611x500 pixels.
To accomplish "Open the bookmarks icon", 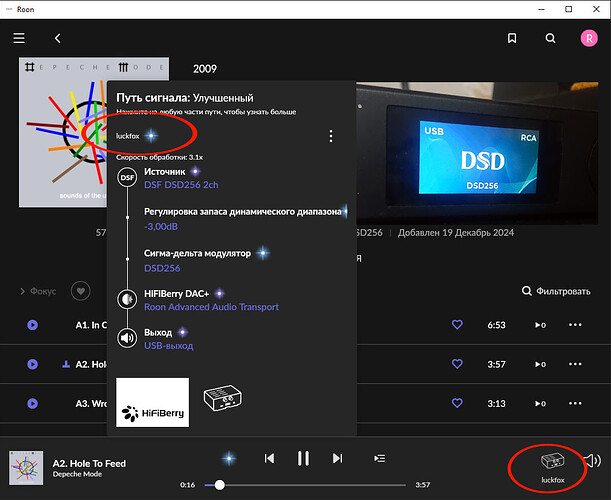I will pyautogui.click(x=512, y=38).
